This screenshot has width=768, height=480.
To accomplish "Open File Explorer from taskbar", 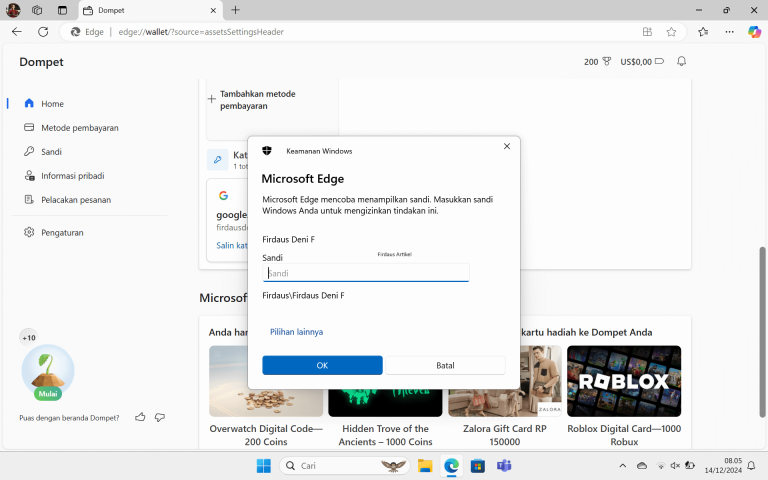I will click(x=425, y=465).
